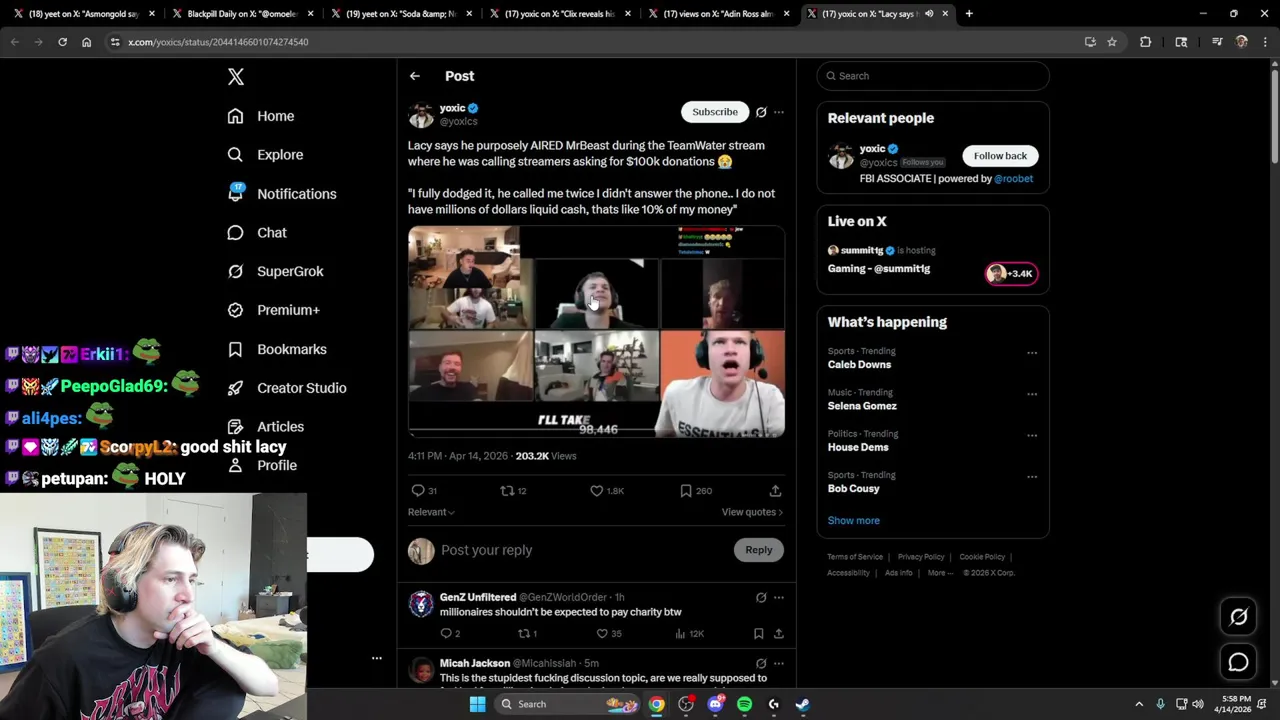Viewport: 1280px width, 720px height.
Task: Open Discord from the taskbar
Action: (715, 704)
